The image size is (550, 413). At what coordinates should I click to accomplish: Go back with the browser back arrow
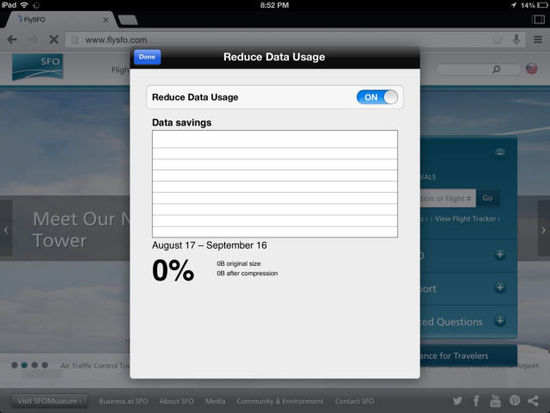click(12, 40)
